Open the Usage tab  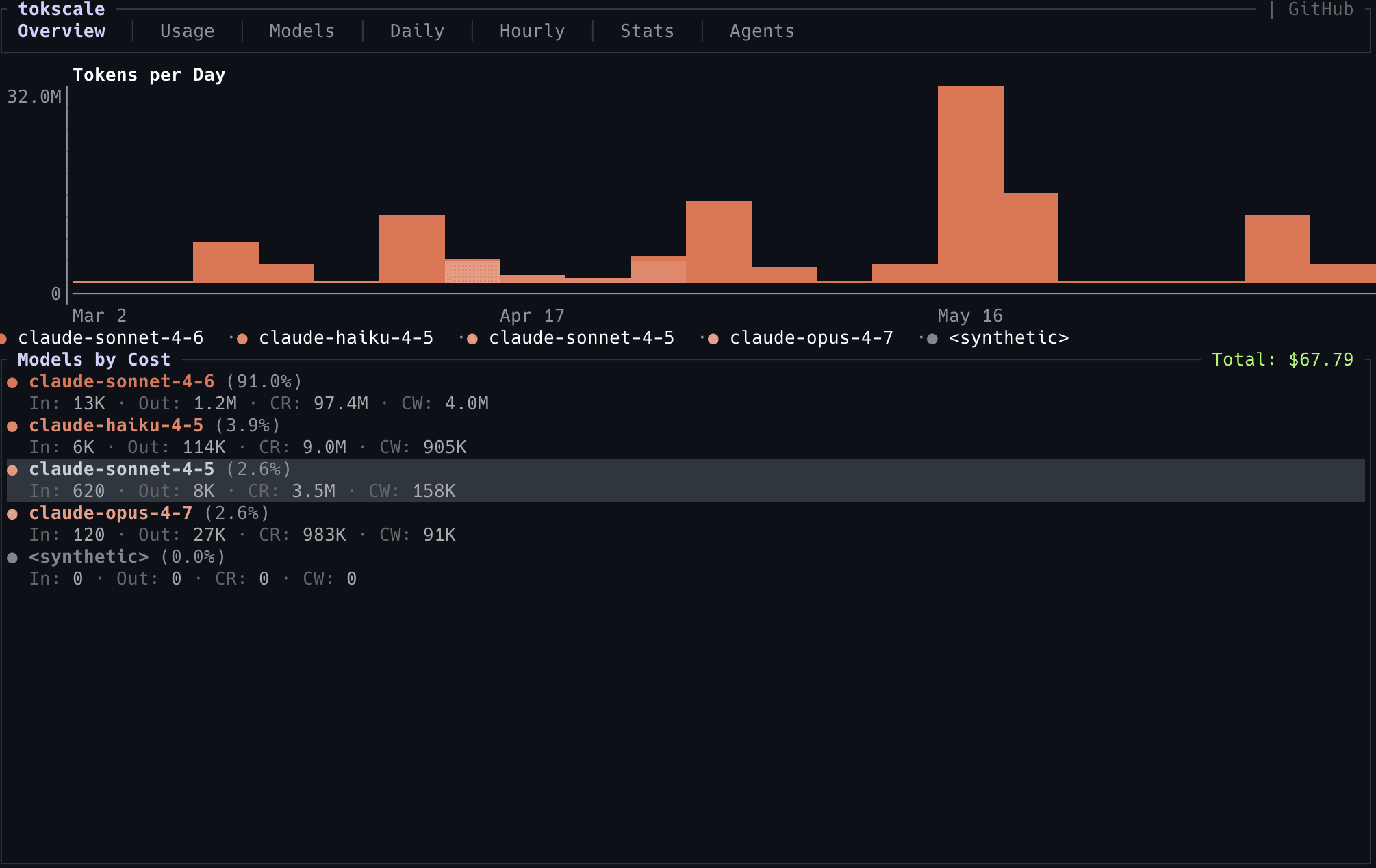coord(187,31)
